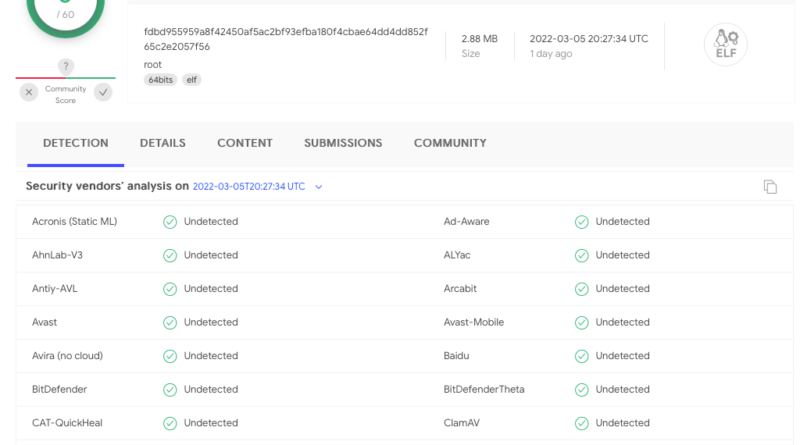The image size is (800, 445).
Task: Vote malicious with the X community button
Action: [x=29, y=92]
